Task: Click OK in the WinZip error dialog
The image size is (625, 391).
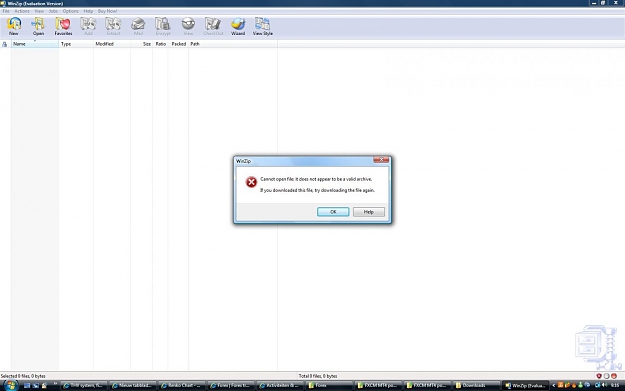Action: point(333,212)
